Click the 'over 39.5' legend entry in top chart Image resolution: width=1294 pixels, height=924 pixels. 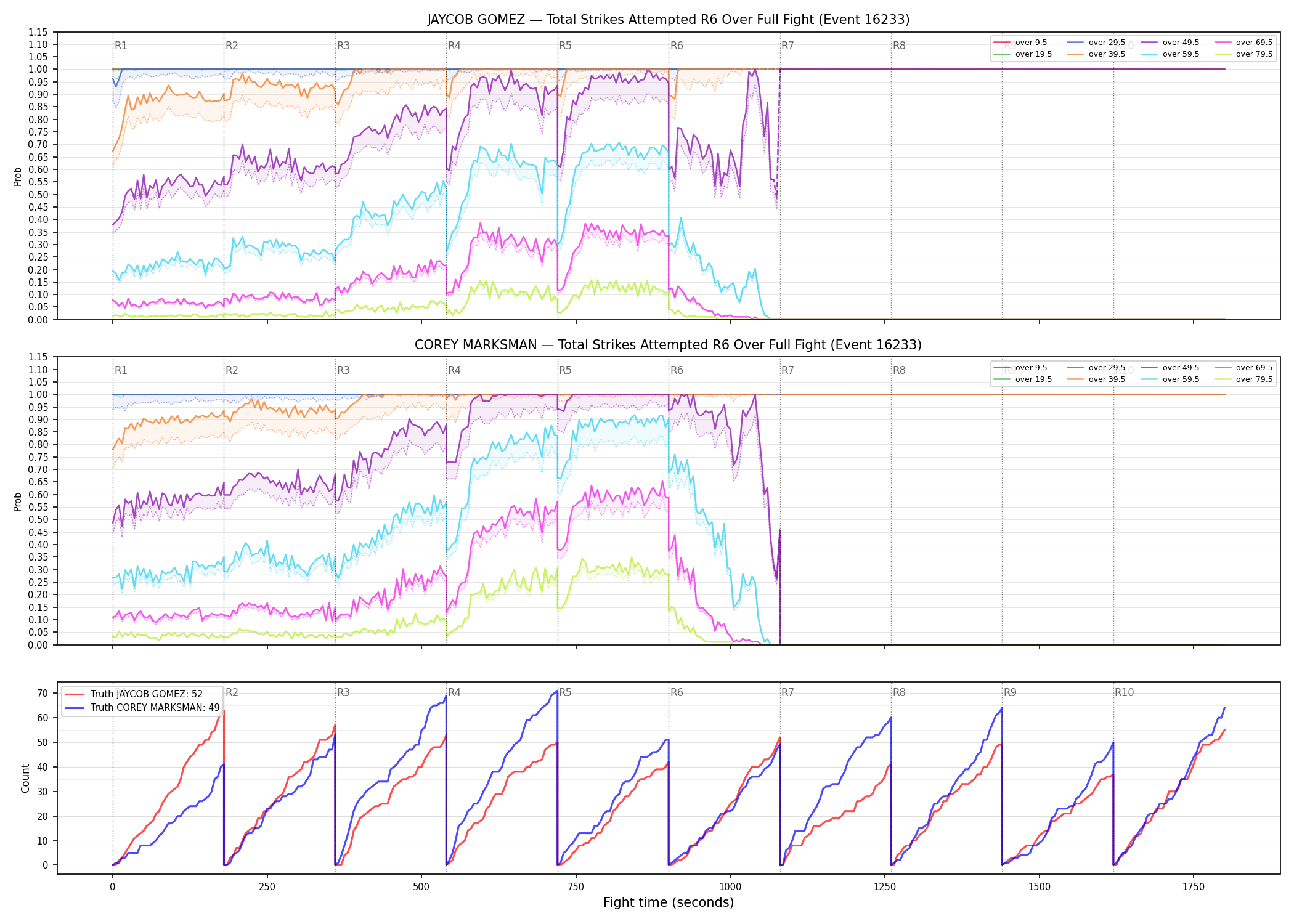tap(1096, 54)
